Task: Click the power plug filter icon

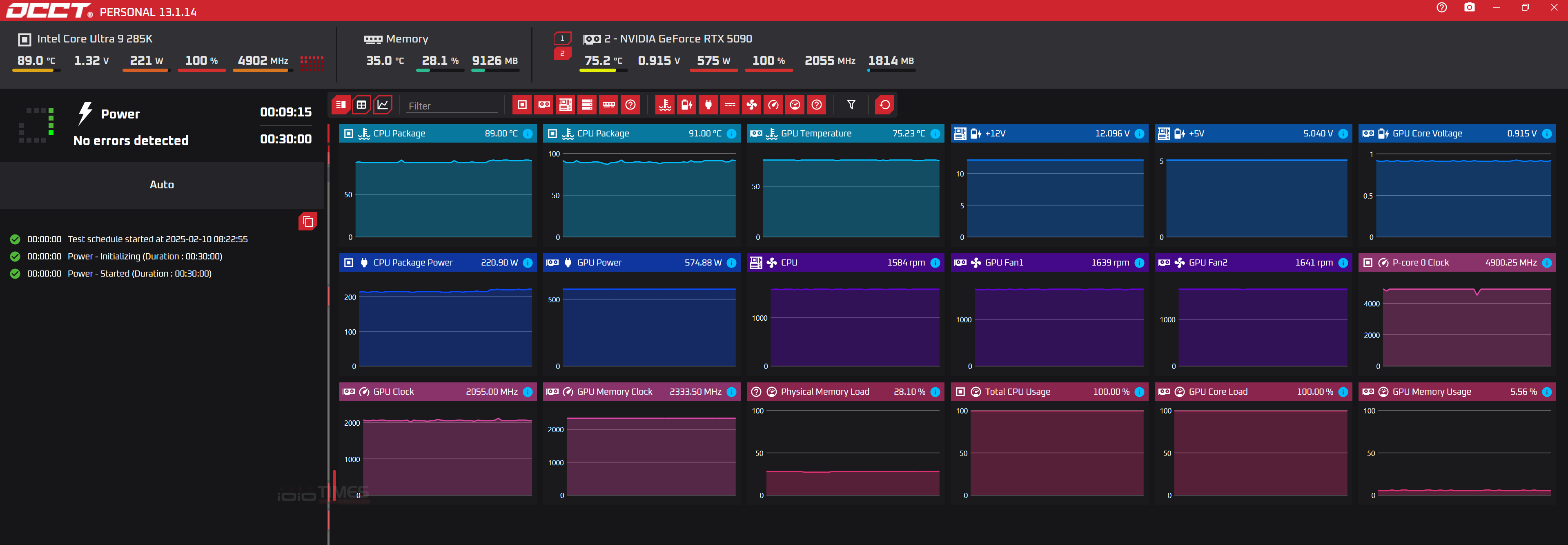Action: point(708,105)
